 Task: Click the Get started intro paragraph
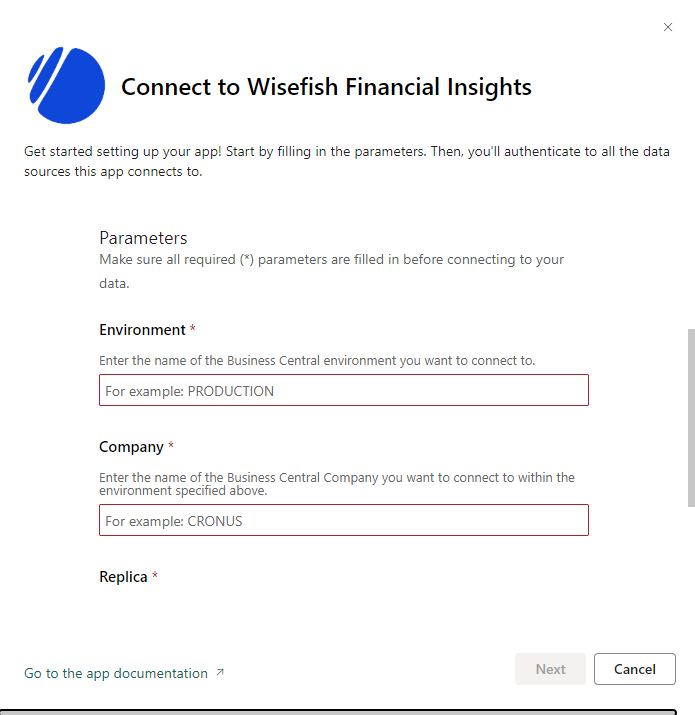coord(346,161)
